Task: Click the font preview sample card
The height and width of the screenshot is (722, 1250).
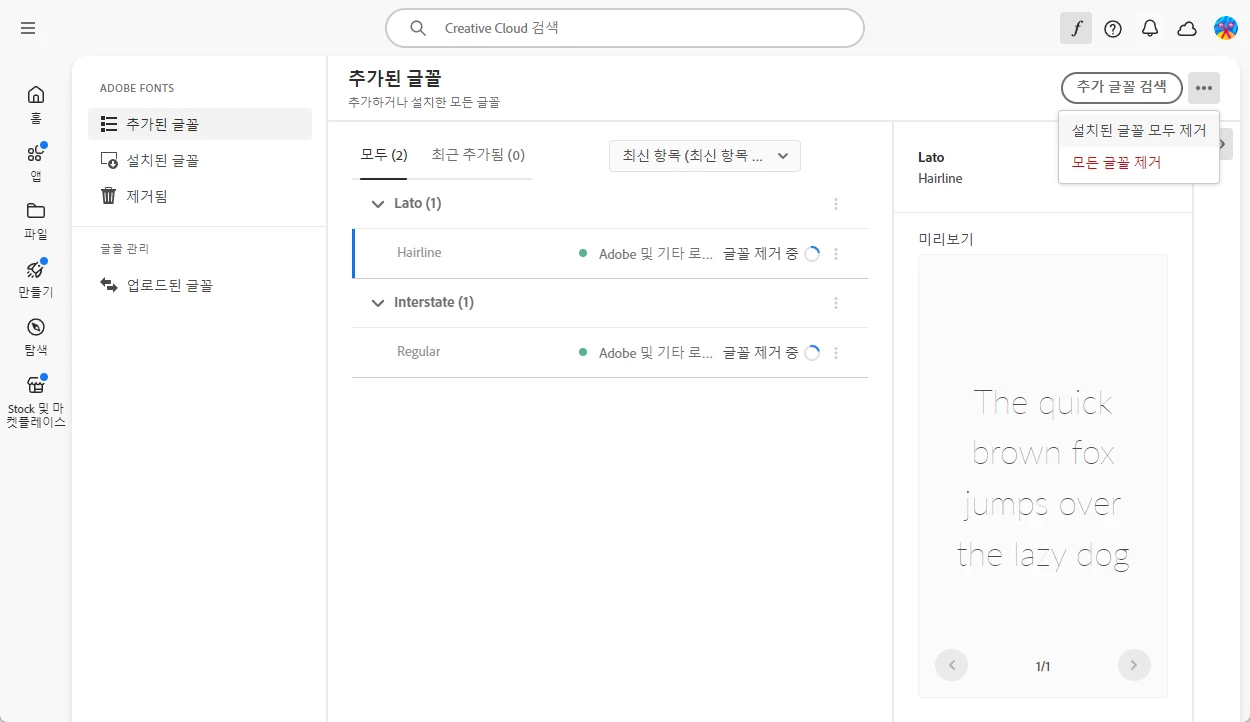Action: (1043, 476)
